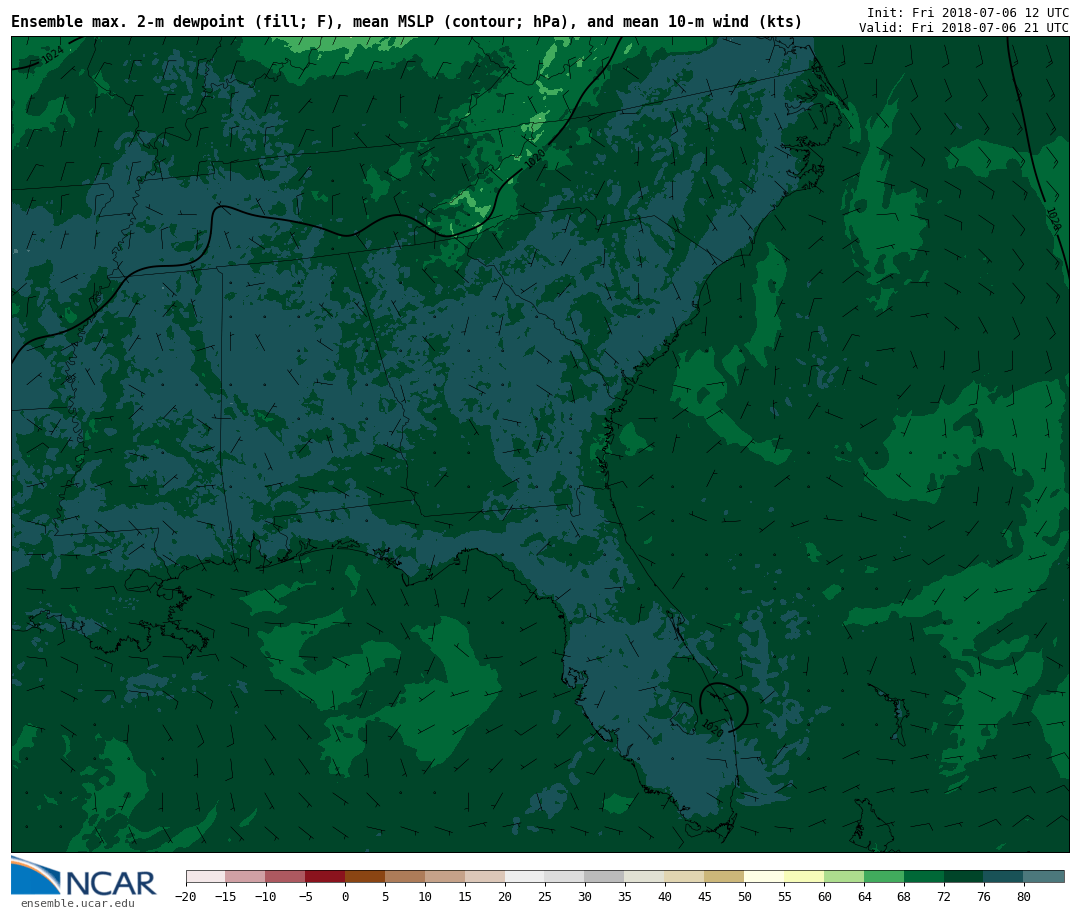The height and width of the screenshot is (915, 1080).
Task: Click the '80' colorbar label
Action: 1025,896
